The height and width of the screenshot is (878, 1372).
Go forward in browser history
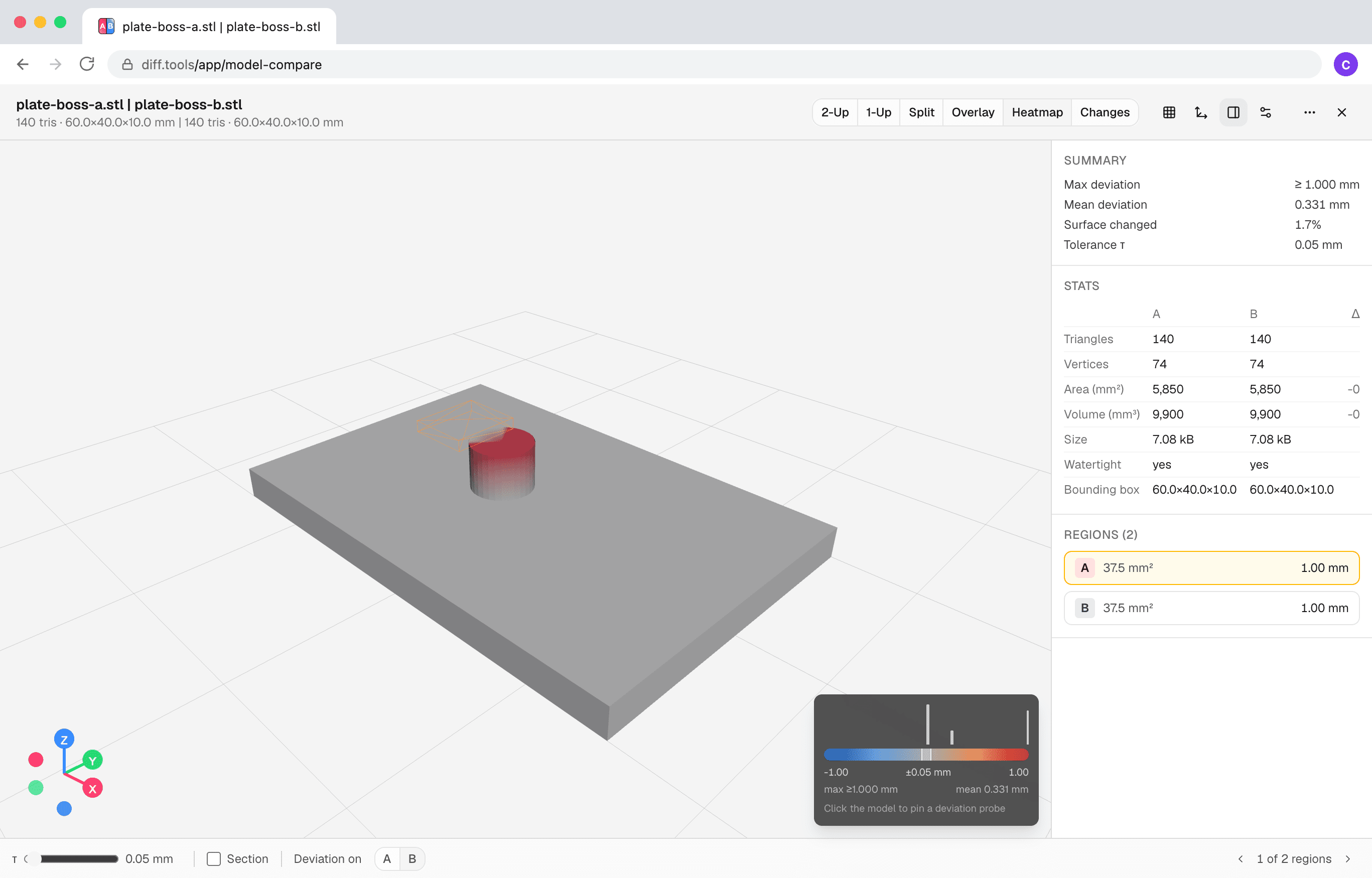click(55, 64)
